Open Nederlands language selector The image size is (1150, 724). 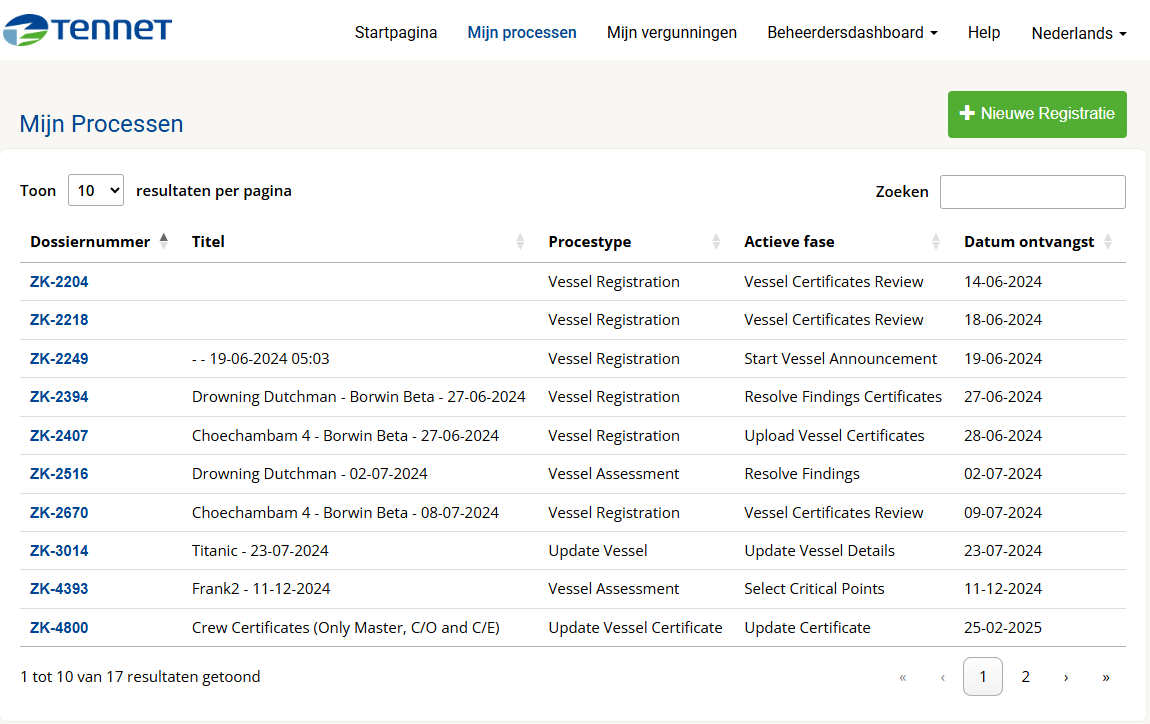[x=1078, y=33]
